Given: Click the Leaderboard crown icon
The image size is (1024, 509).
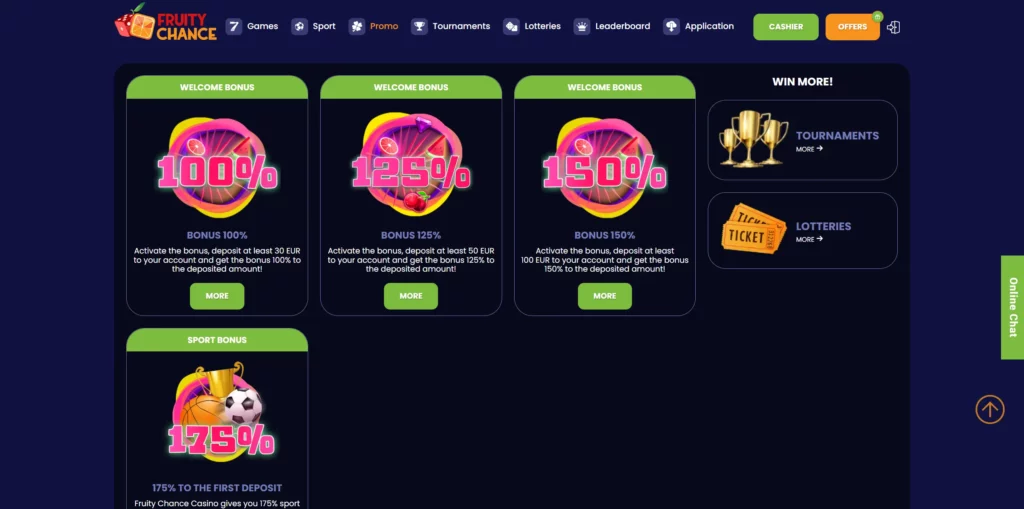Looking at the screenshot, I should [x=582, y=27].
